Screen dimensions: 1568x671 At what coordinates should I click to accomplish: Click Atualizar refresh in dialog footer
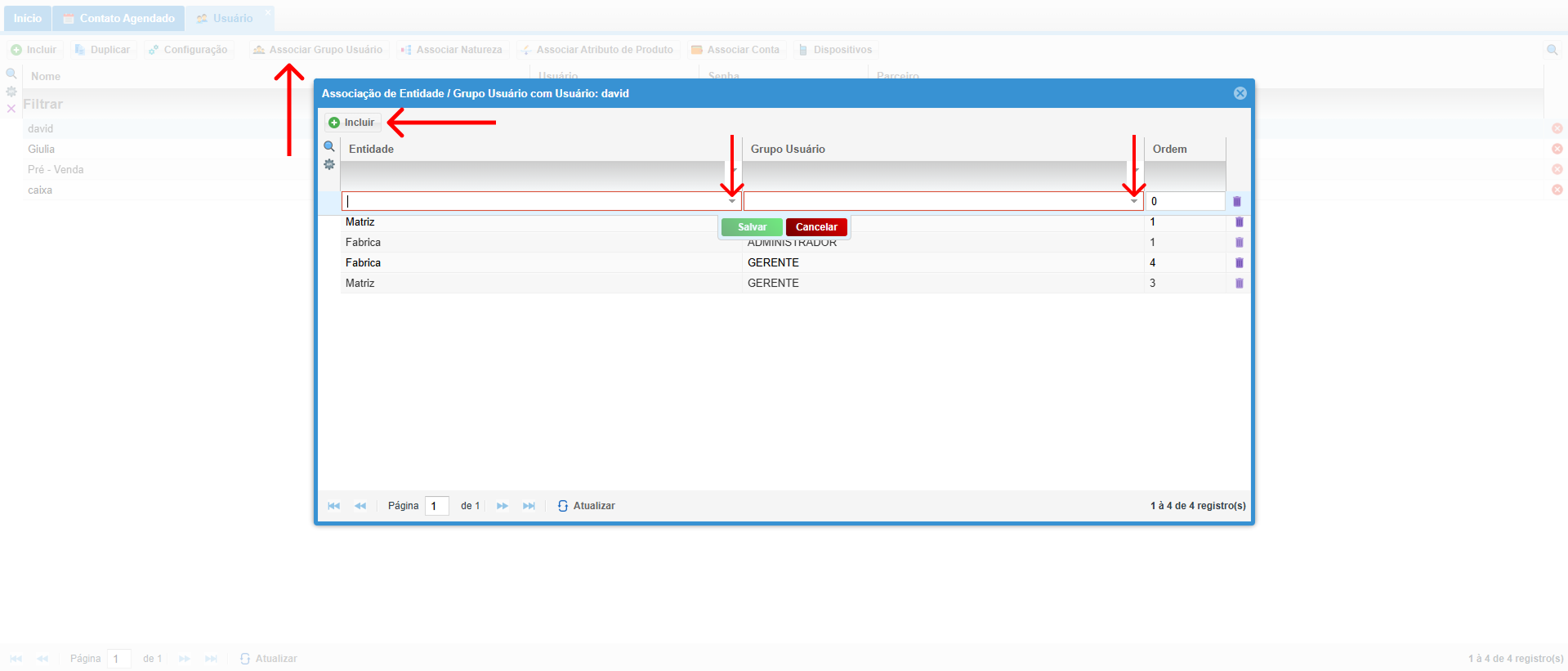pos(587,506)
